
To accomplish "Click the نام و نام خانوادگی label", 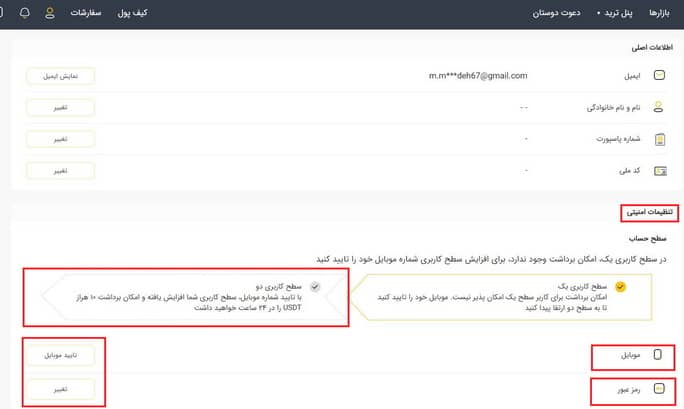I will (x=613, y=107).
